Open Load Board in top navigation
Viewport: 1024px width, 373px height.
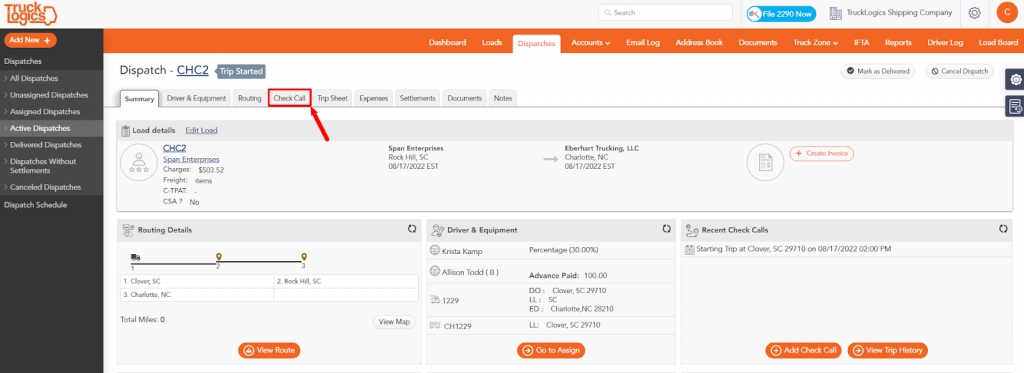(997, 42)
